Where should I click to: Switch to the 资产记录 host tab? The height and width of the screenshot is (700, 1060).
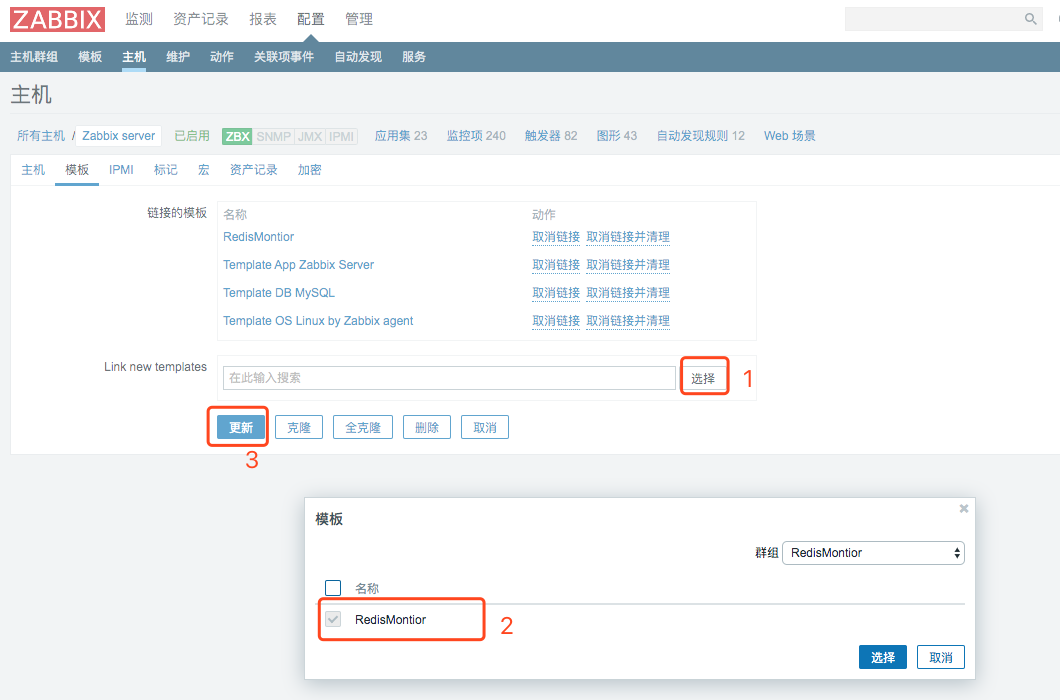tap(254, 170)
